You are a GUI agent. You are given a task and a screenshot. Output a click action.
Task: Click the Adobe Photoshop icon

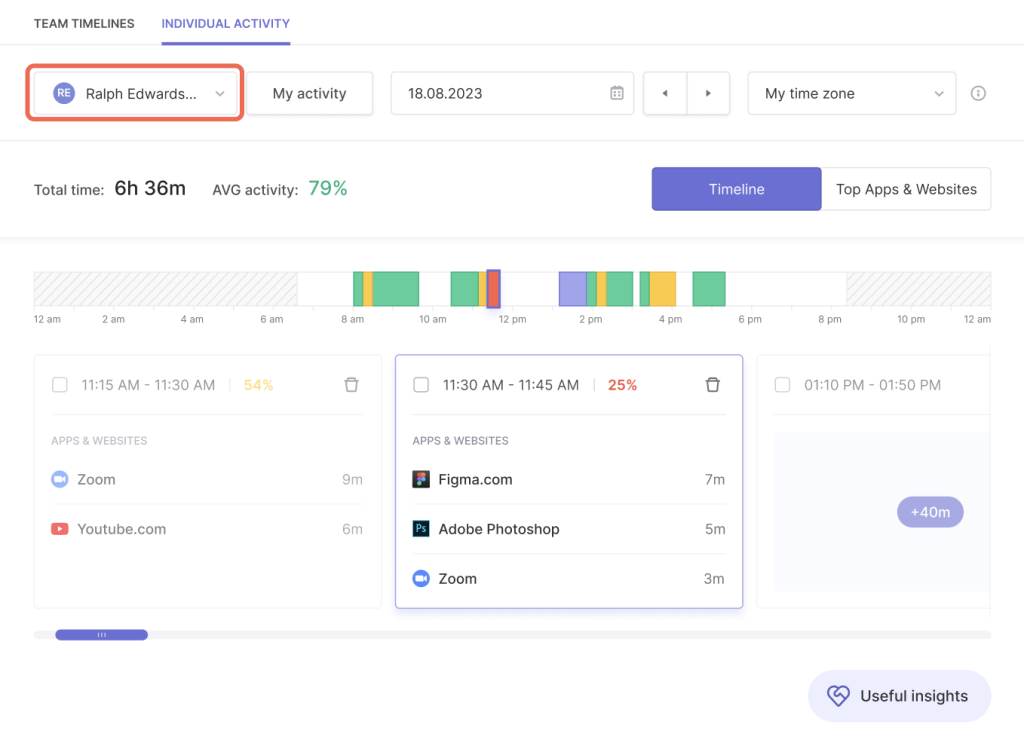pyautogui.click(x=421, y=529)
